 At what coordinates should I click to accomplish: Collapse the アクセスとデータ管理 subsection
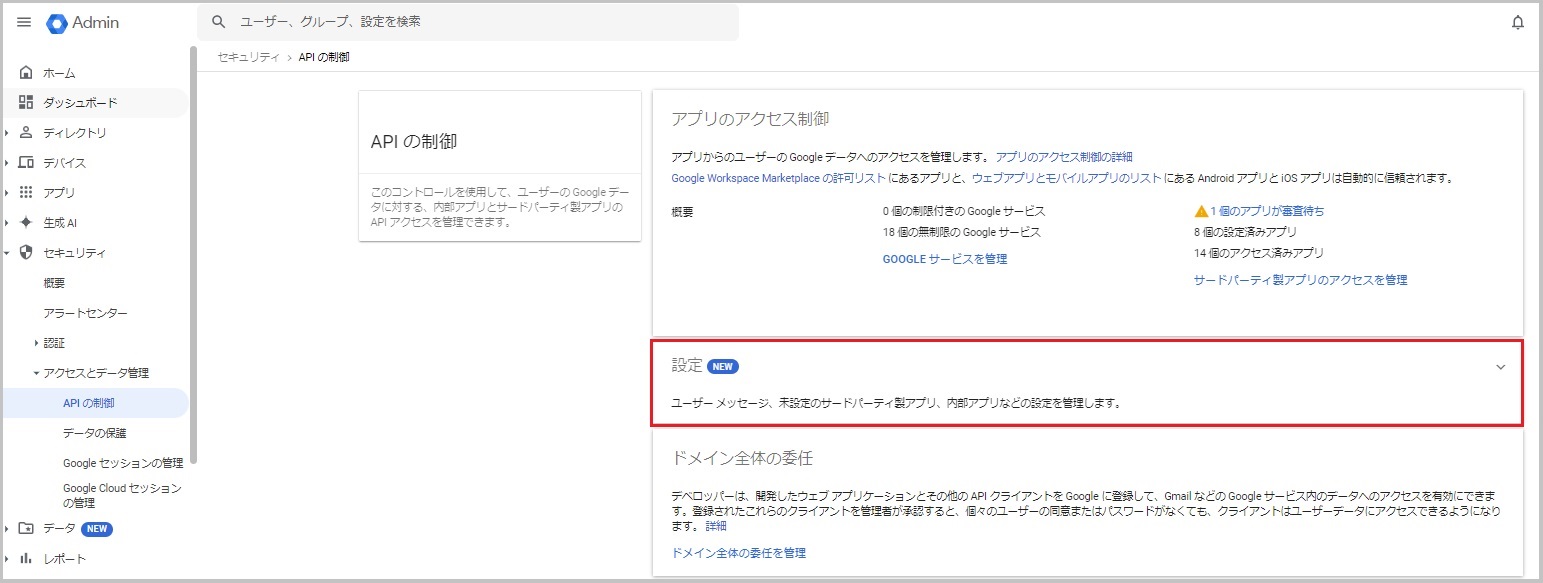(x=37, y=373)
